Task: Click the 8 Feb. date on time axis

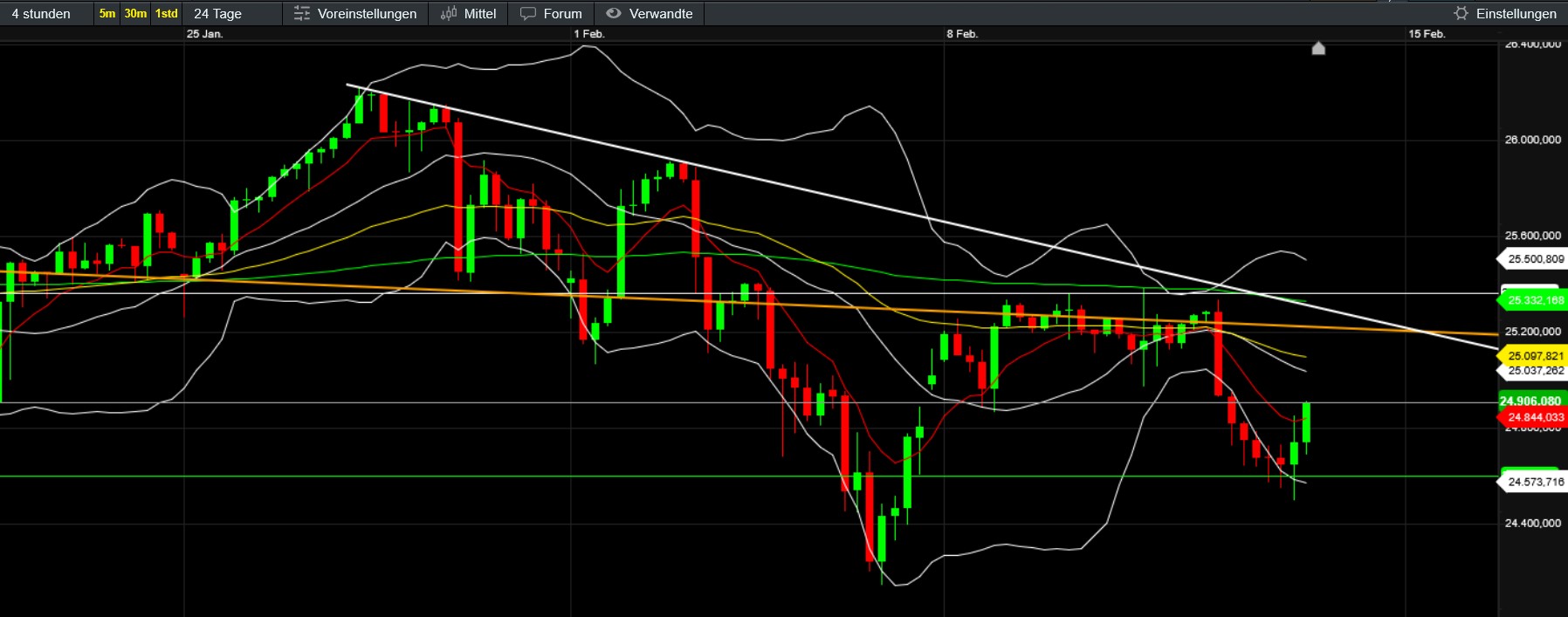Action: [962, 34]
